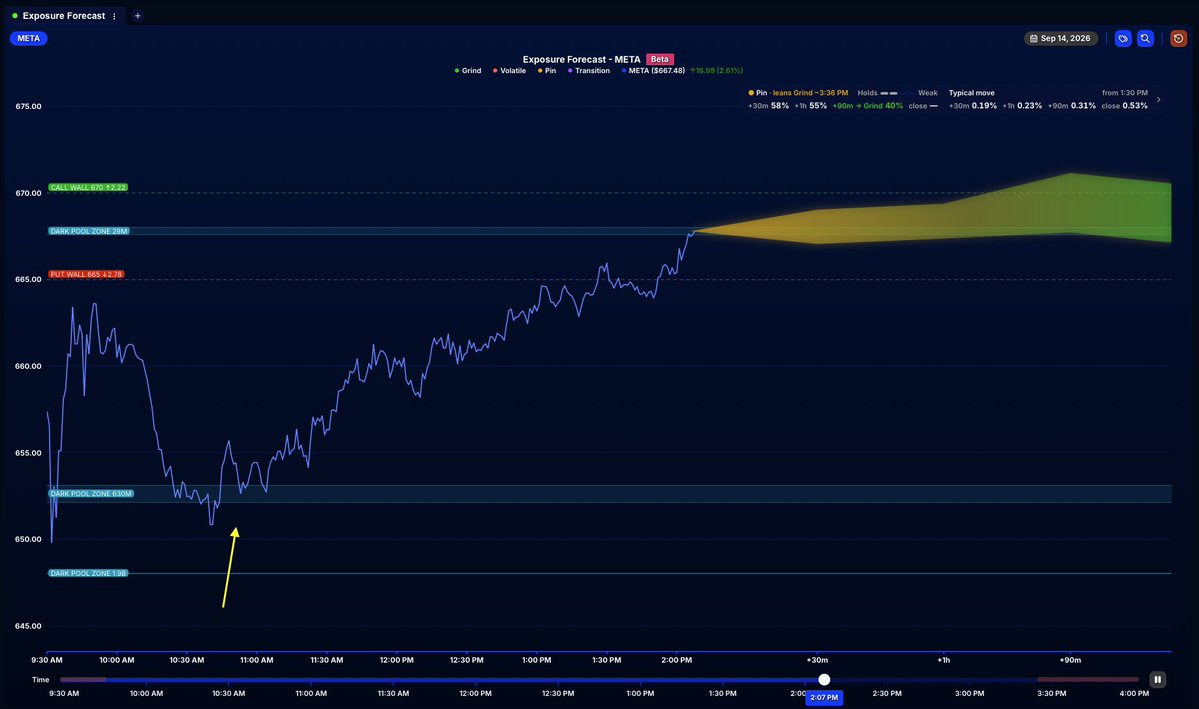Toggle the Transition legend item
1199x709 pixels.
589,70
